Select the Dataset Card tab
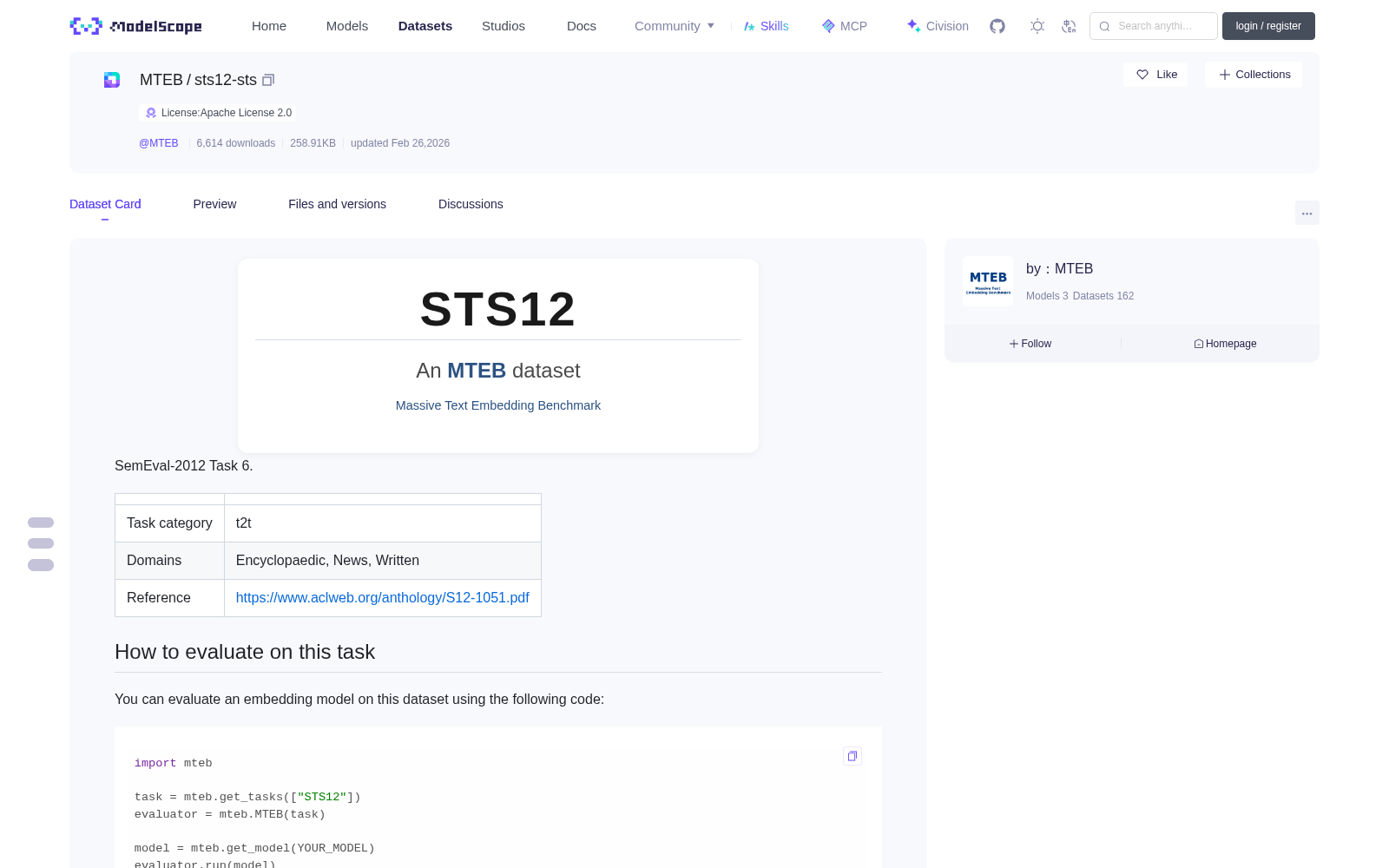This screenshot has height=868, width=1389. tap(105, 204)
